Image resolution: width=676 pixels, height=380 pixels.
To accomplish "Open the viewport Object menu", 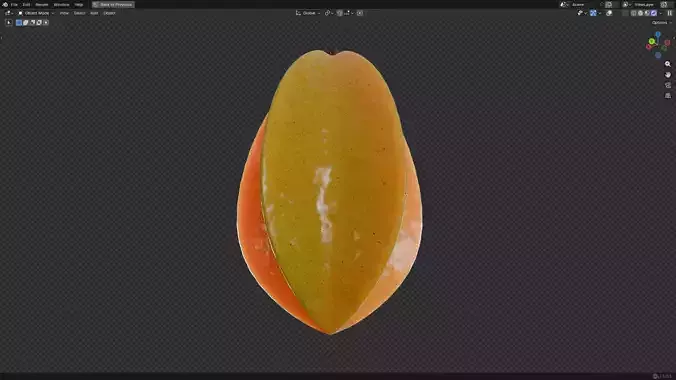I will 109,13.
